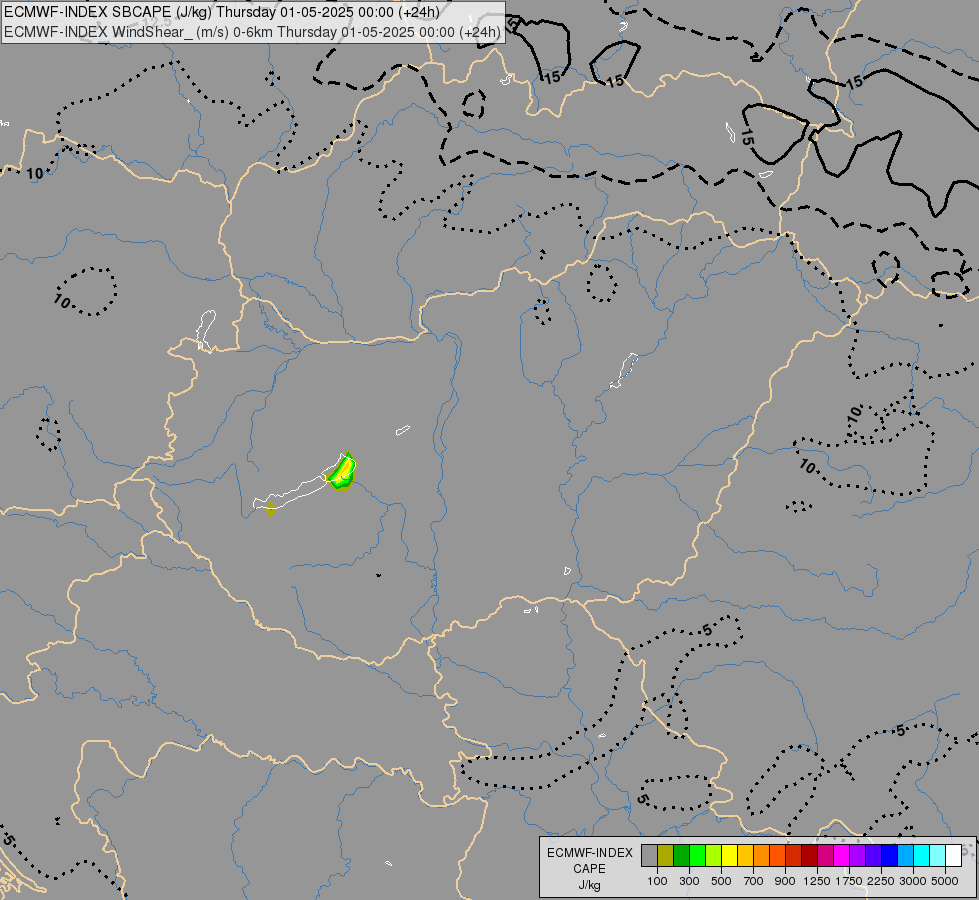
Task: Click the 1250 legend tick label
Action: coord(817,881)
